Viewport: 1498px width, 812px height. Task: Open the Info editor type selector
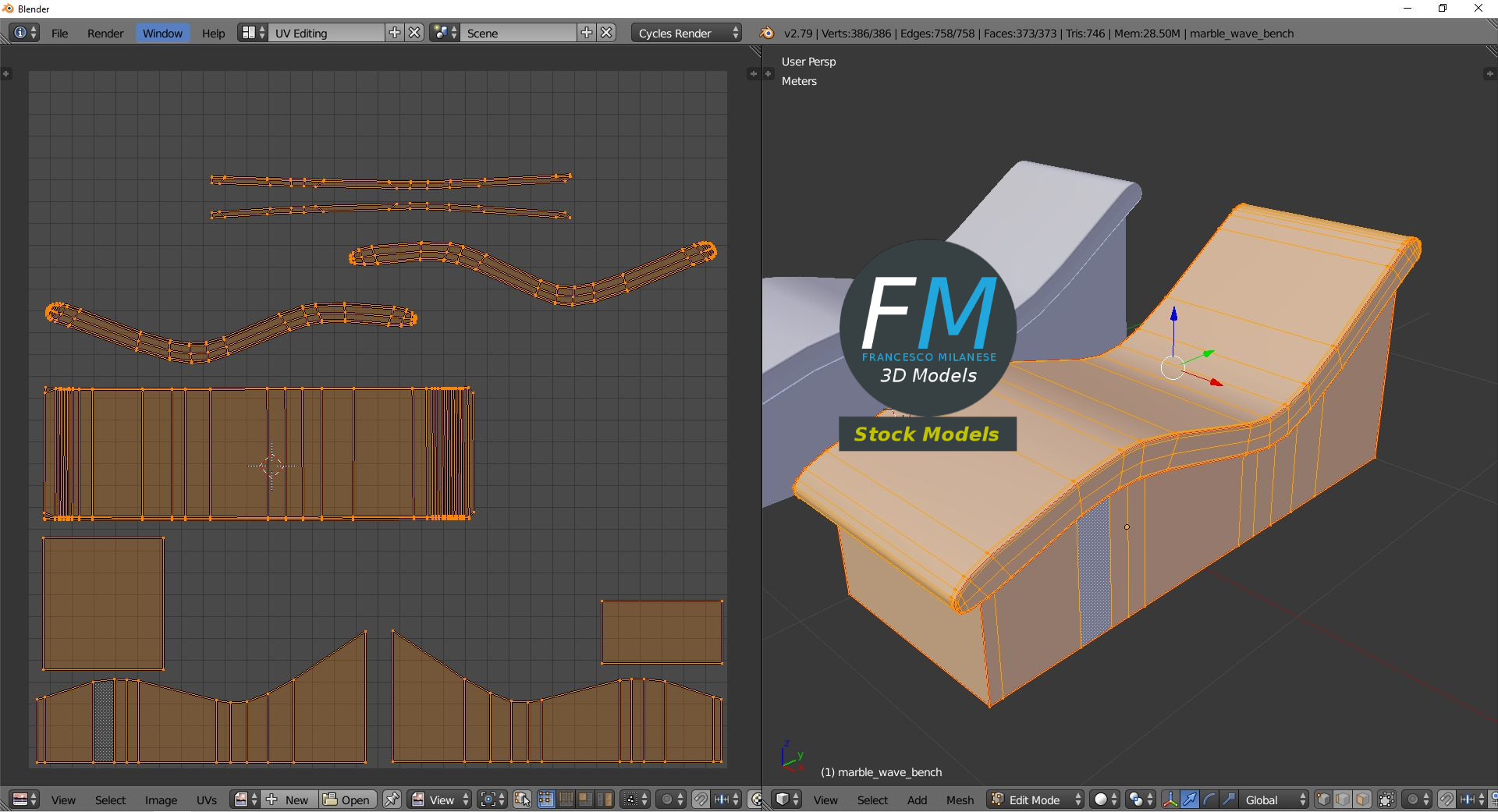coord(24,33)
